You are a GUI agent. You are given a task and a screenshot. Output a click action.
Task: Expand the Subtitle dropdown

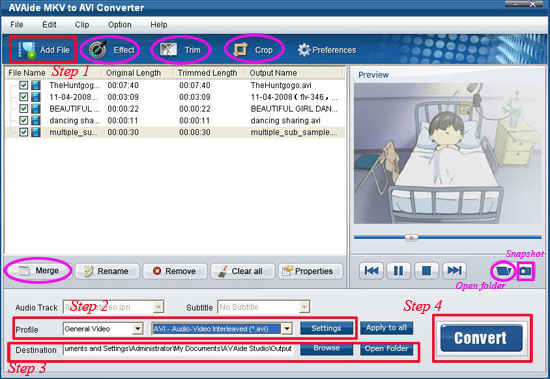pyautogui.click(x=304, y=307)
